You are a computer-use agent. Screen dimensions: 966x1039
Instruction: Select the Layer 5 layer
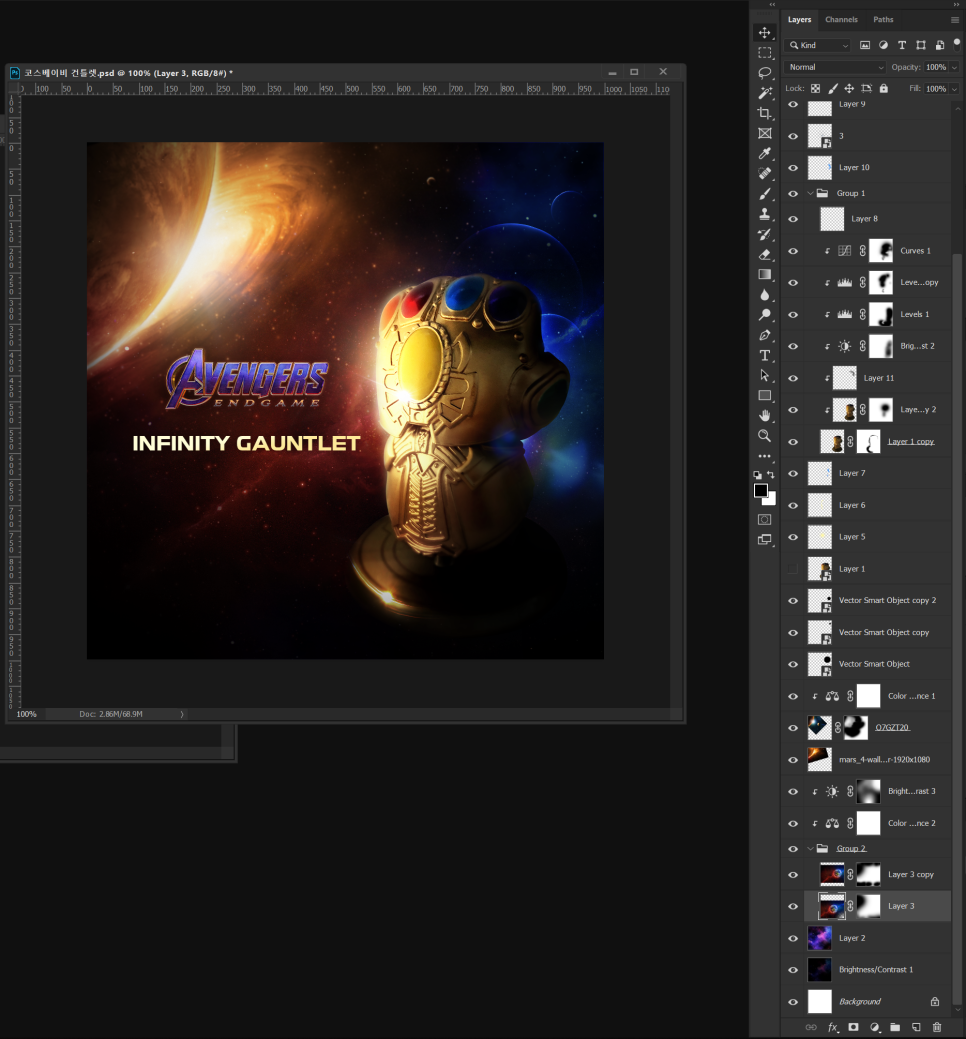tap(877, 537)
